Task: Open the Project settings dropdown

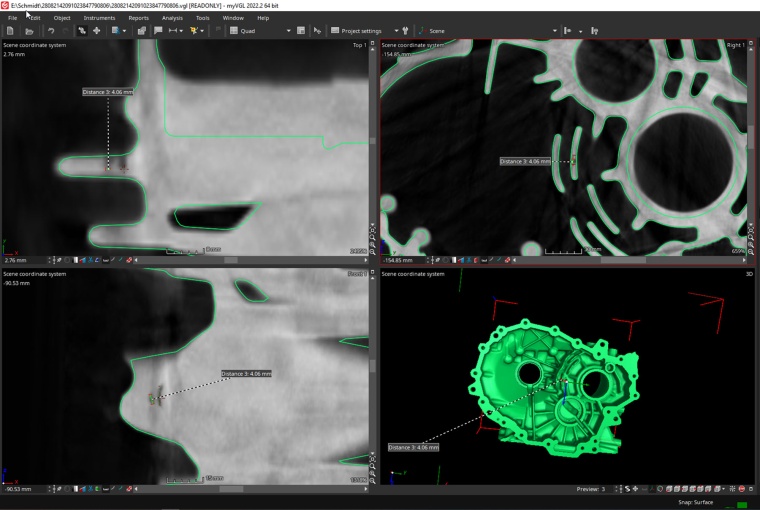Action: coord(396,31)
